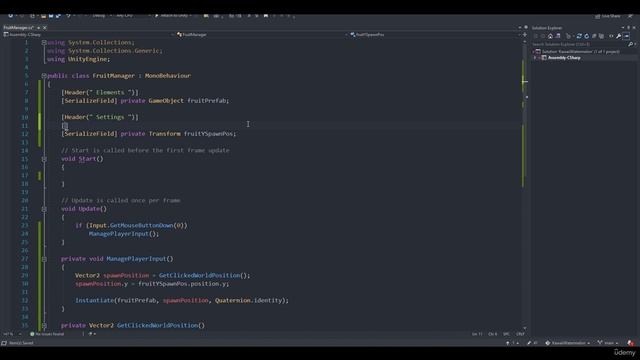Click the Solution Explorer Home icon
Screen dimensions: 640x360
[x=550, y=36]
